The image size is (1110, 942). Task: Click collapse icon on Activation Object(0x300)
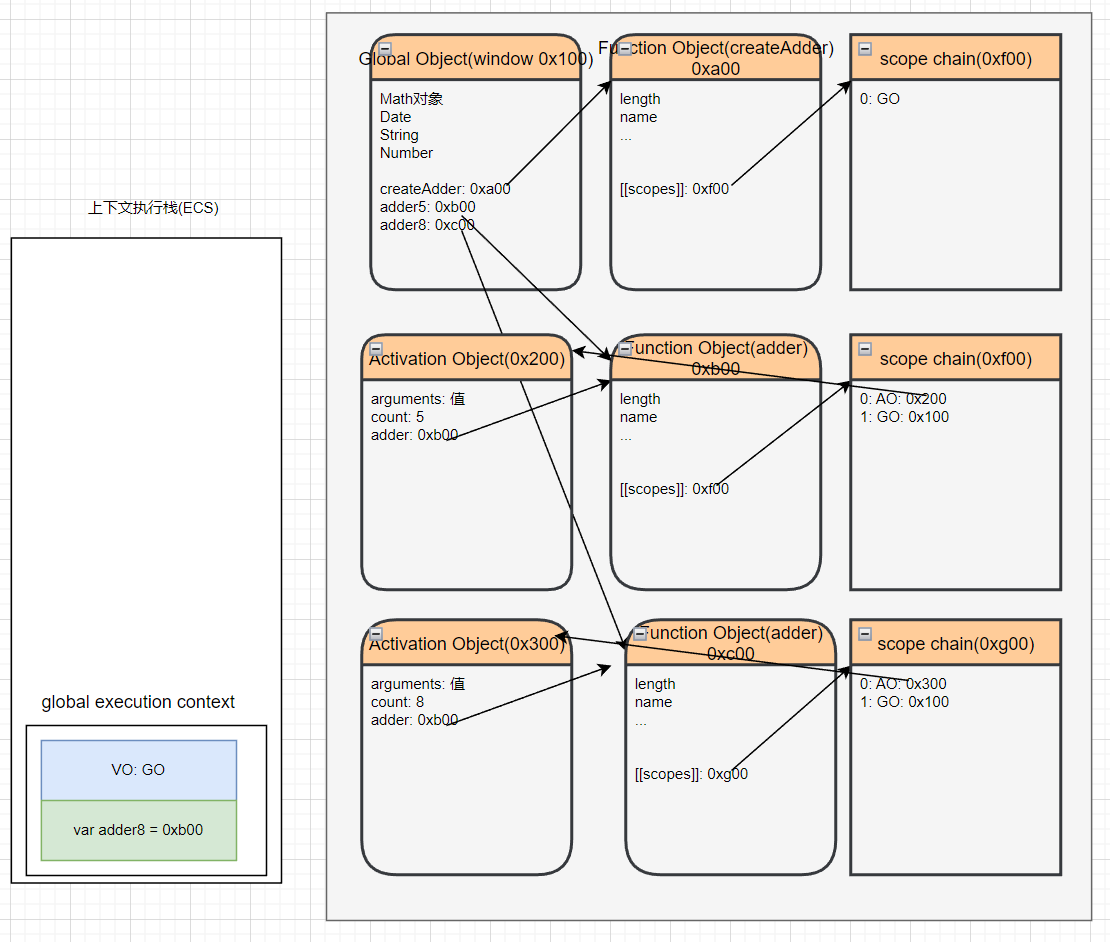376,634
